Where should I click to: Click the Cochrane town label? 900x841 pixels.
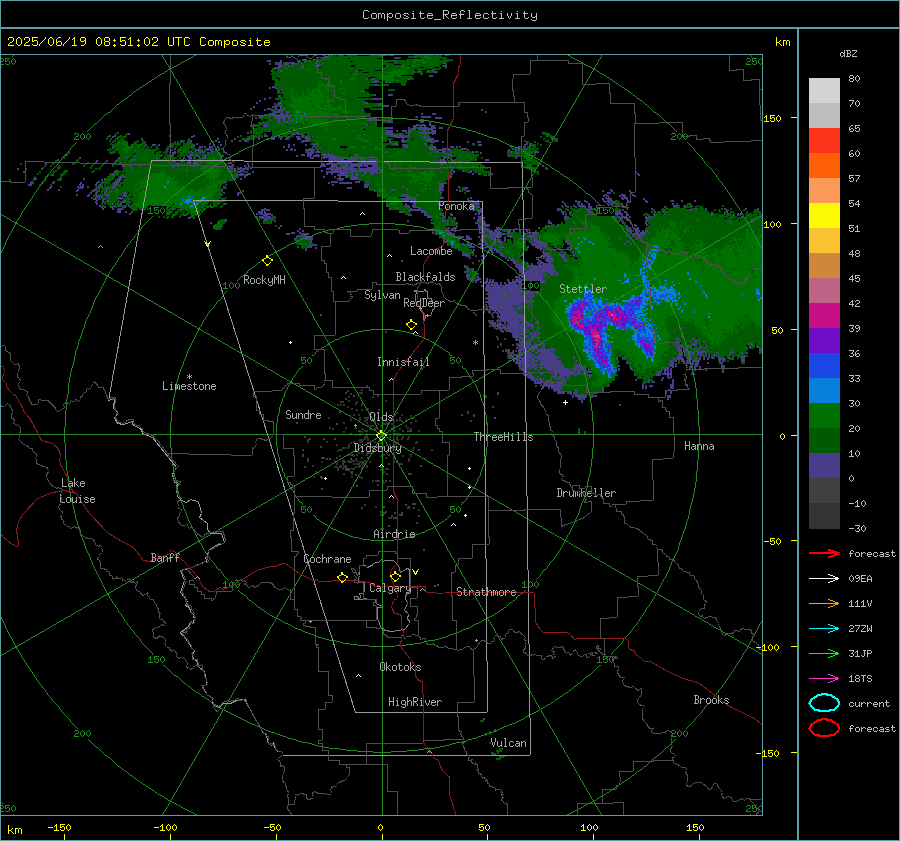[327, 559]
